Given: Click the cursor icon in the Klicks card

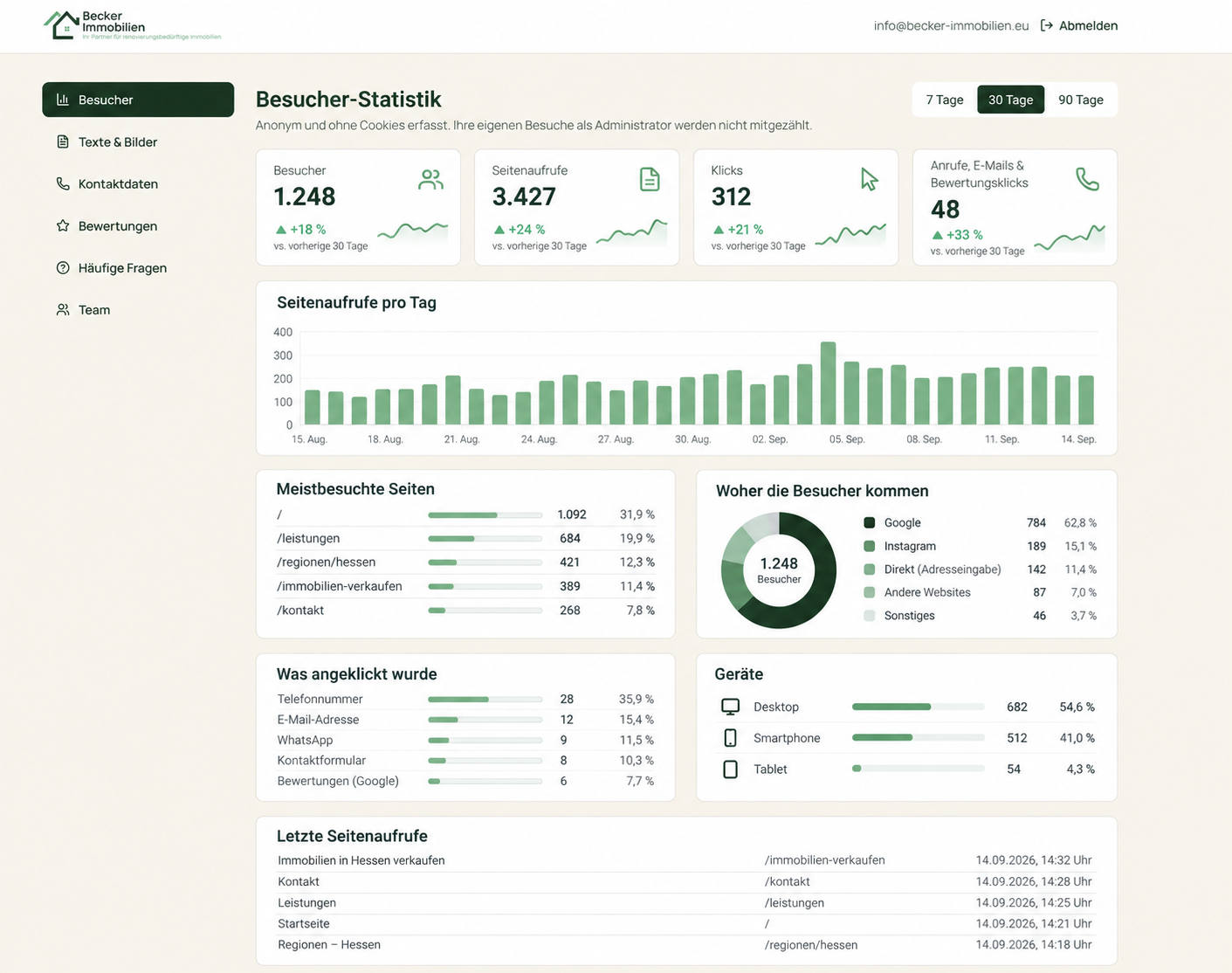Looking at the screenshot, I should pos(869,179).
